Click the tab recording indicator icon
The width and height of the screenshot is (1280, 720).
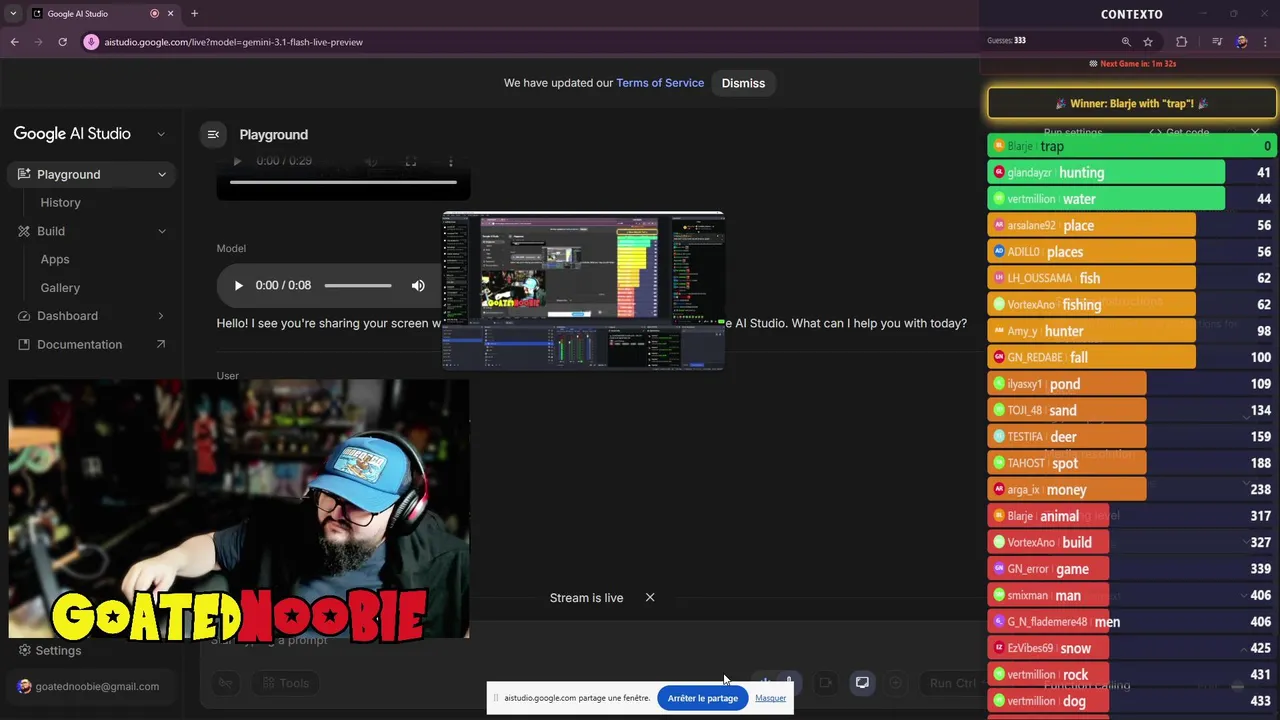pyautogui.click(x=154, y=13)
